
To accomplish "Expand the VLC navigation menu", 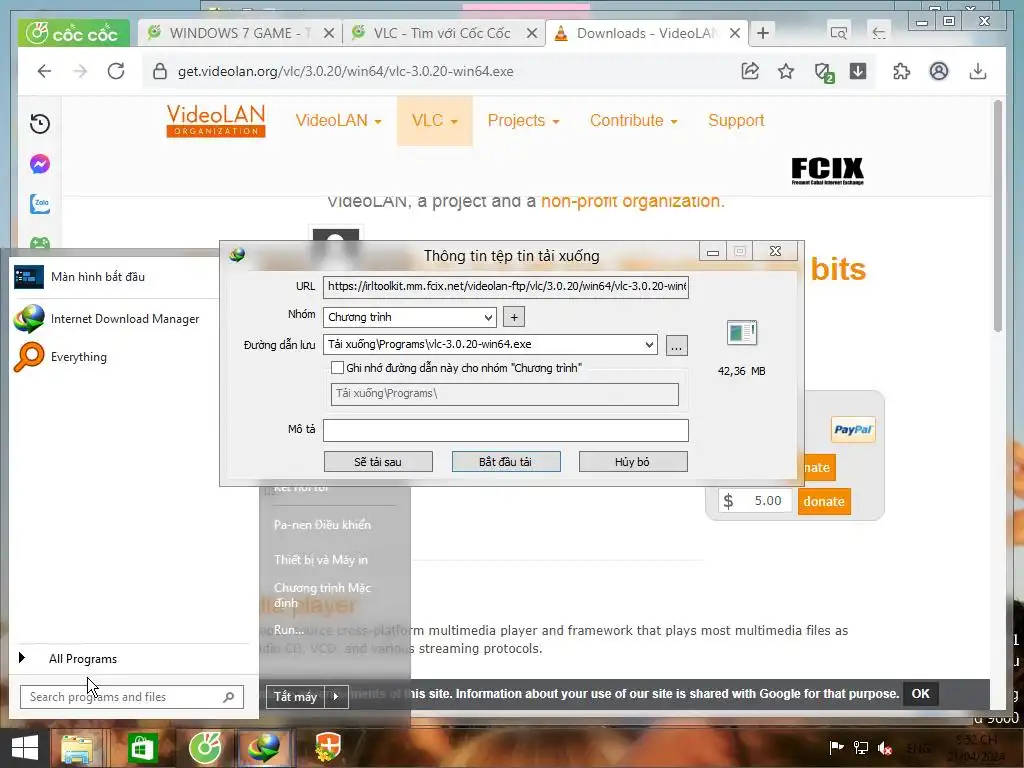I will coord(434,121).
